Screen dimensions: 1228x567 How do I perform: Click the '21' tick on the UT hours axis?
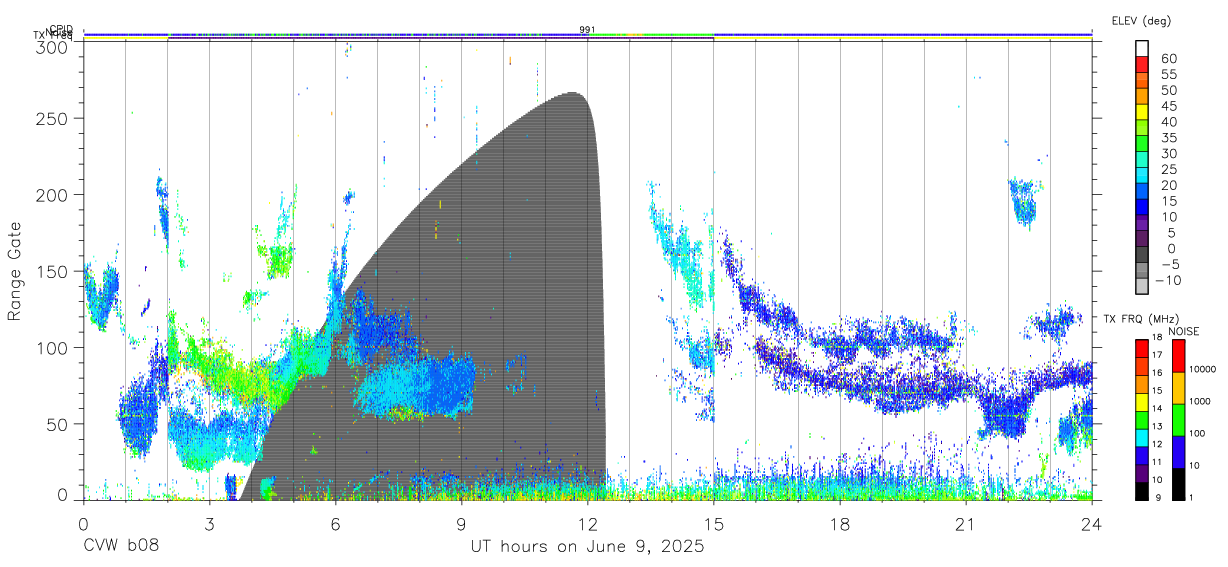point(966,523)
